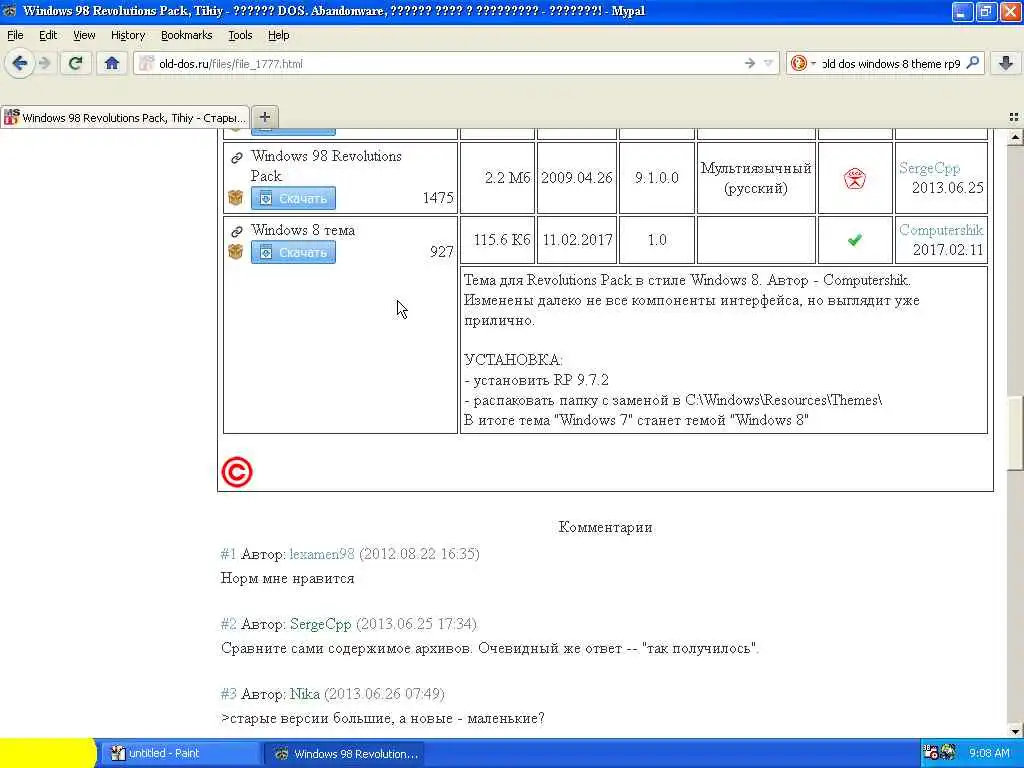1024x768 pixels.
Task: Open the Bookmarks menu
Action: [186, 35]
